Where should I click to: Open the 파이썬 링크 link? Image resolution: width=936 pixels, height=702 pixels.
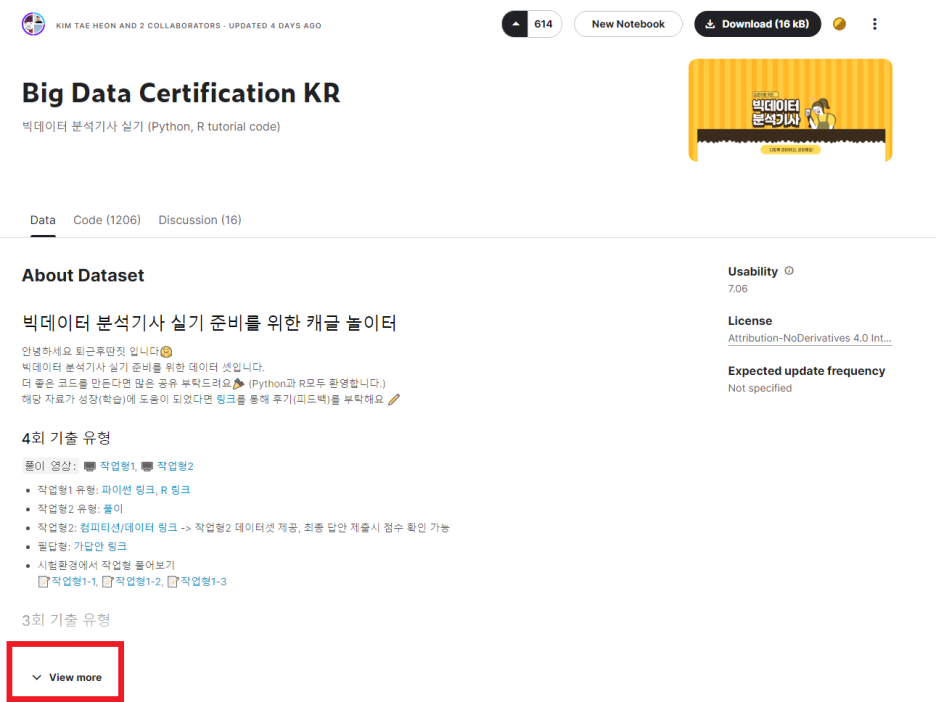(128, 490)
